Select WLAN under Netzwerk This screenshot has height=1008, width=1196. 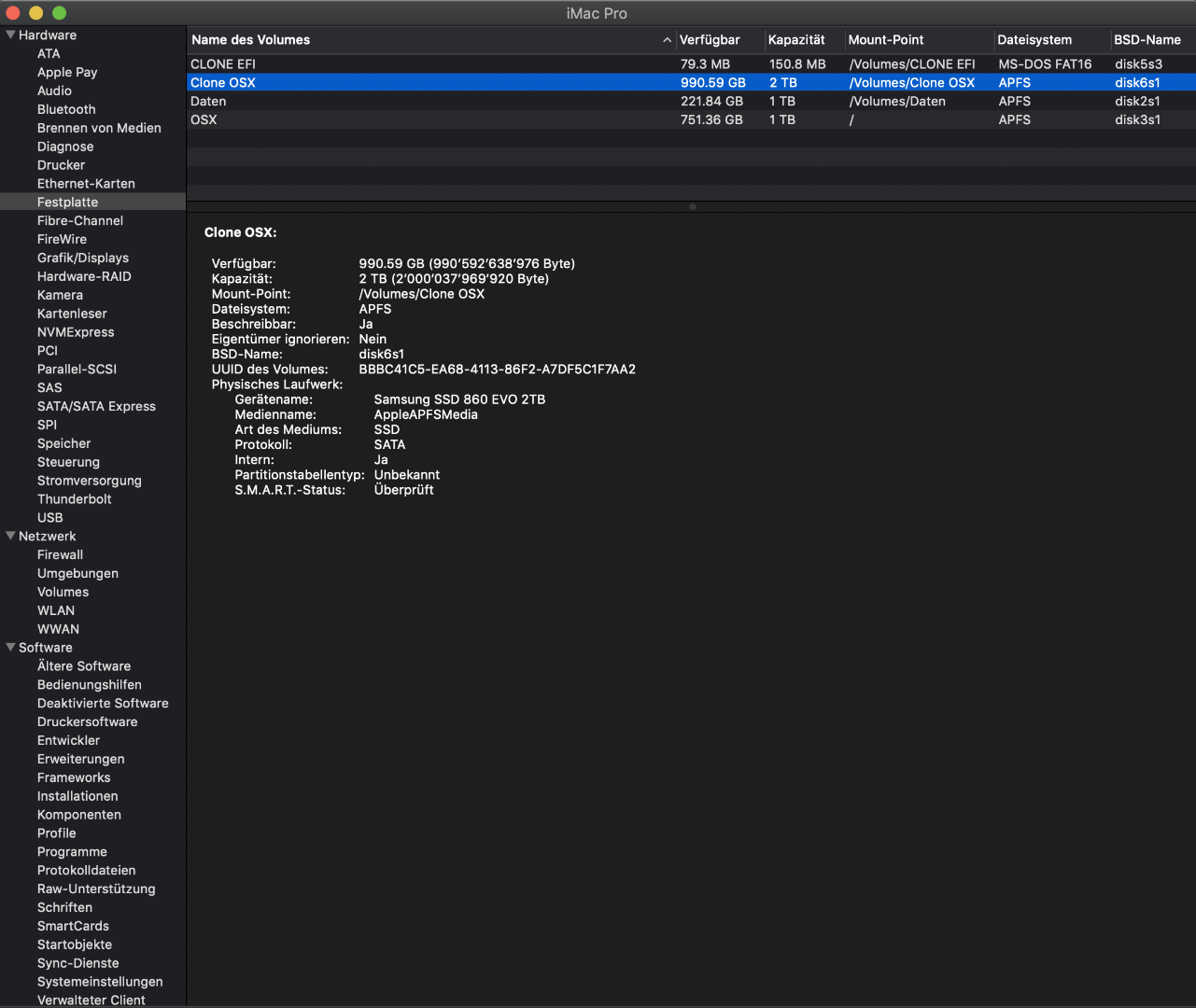coord(56,610)
